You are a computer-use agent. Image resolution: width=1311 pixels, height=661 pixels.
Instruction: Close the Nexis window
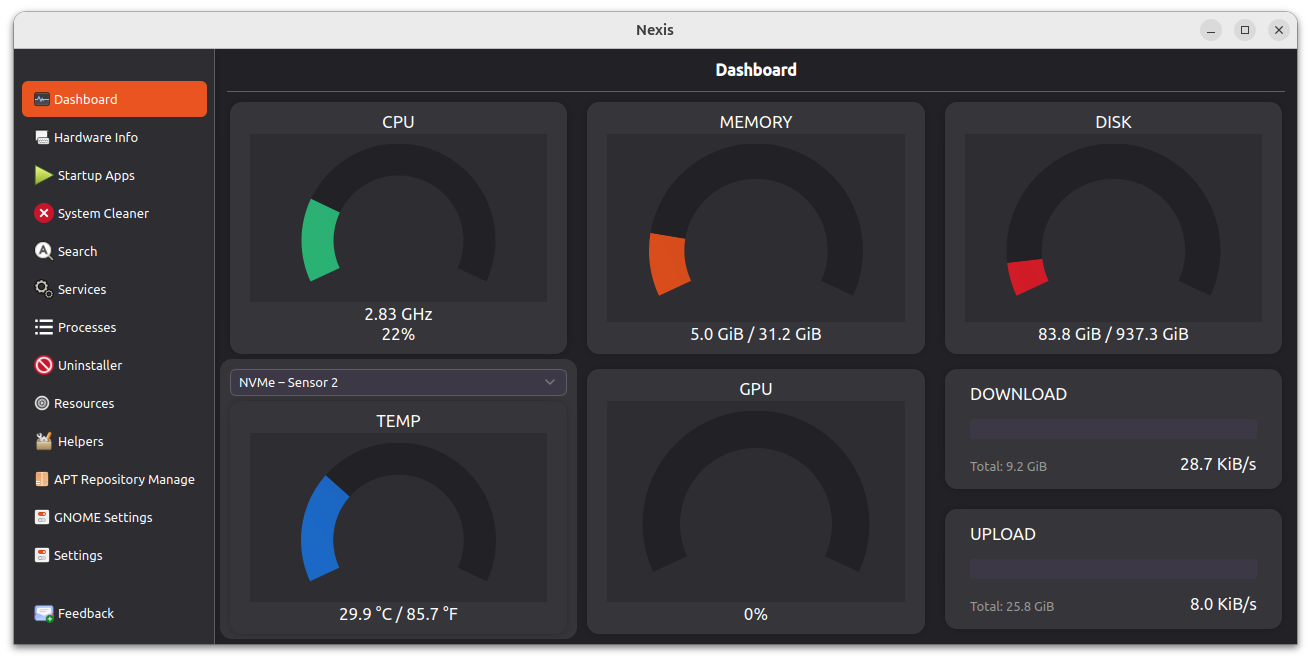(1279, 30)
